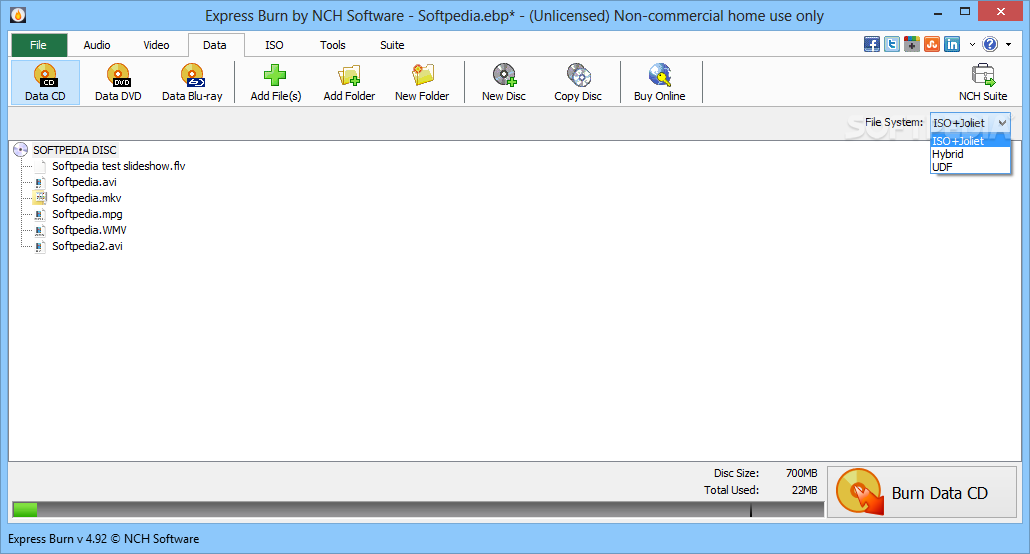Click the file icon beside Softpedia.WMV
Image resolution: width=1030 pixels, height=554 pixels.
[x=39, y=230]
